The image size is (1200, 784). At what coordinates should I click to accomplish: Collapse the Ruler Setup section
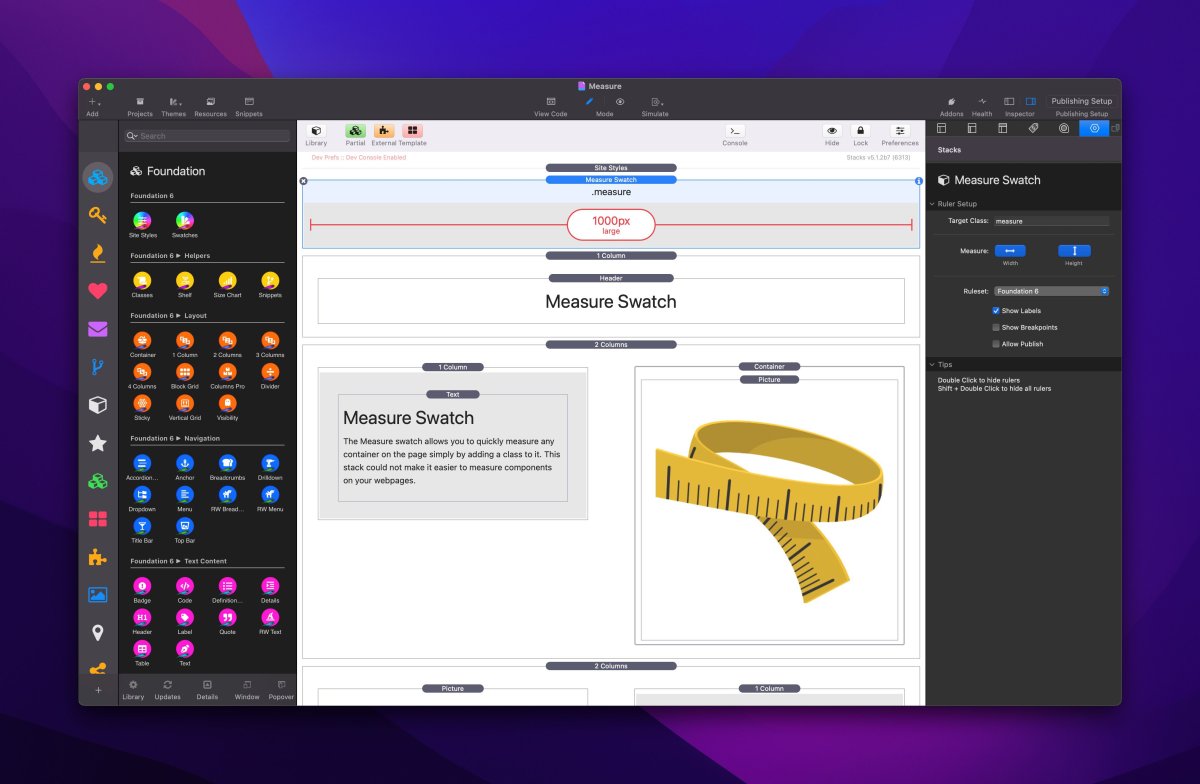tap(933, 204)
